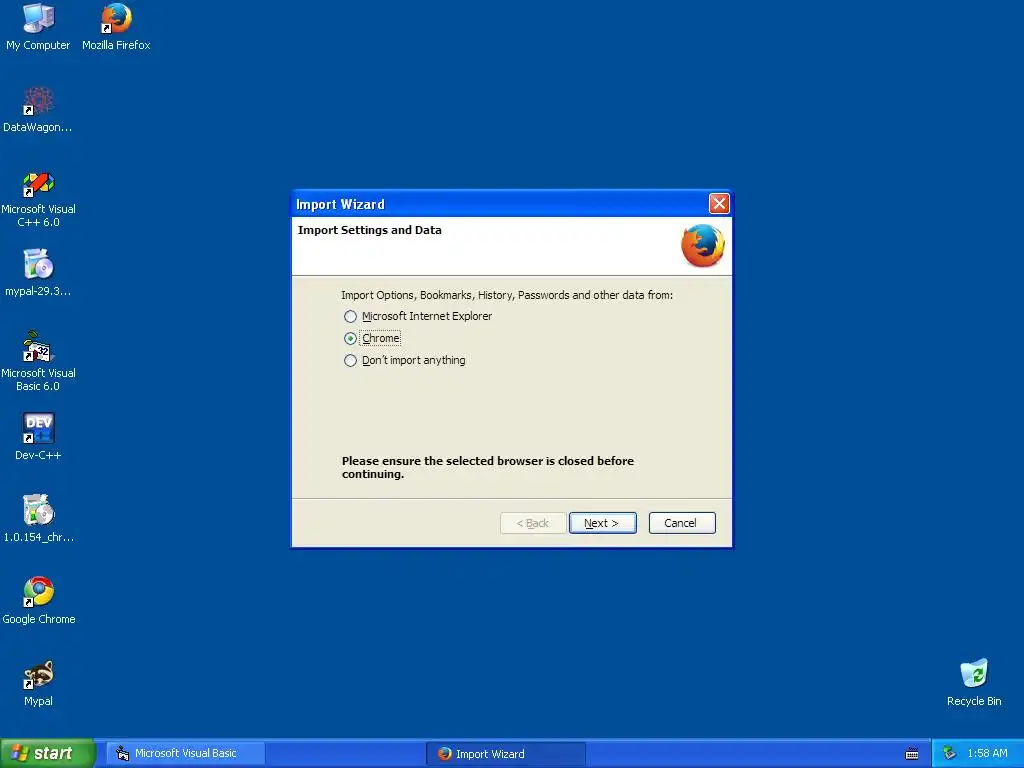
Task: Click the keyboard icon on the taskbar
Action: [912, 754]
